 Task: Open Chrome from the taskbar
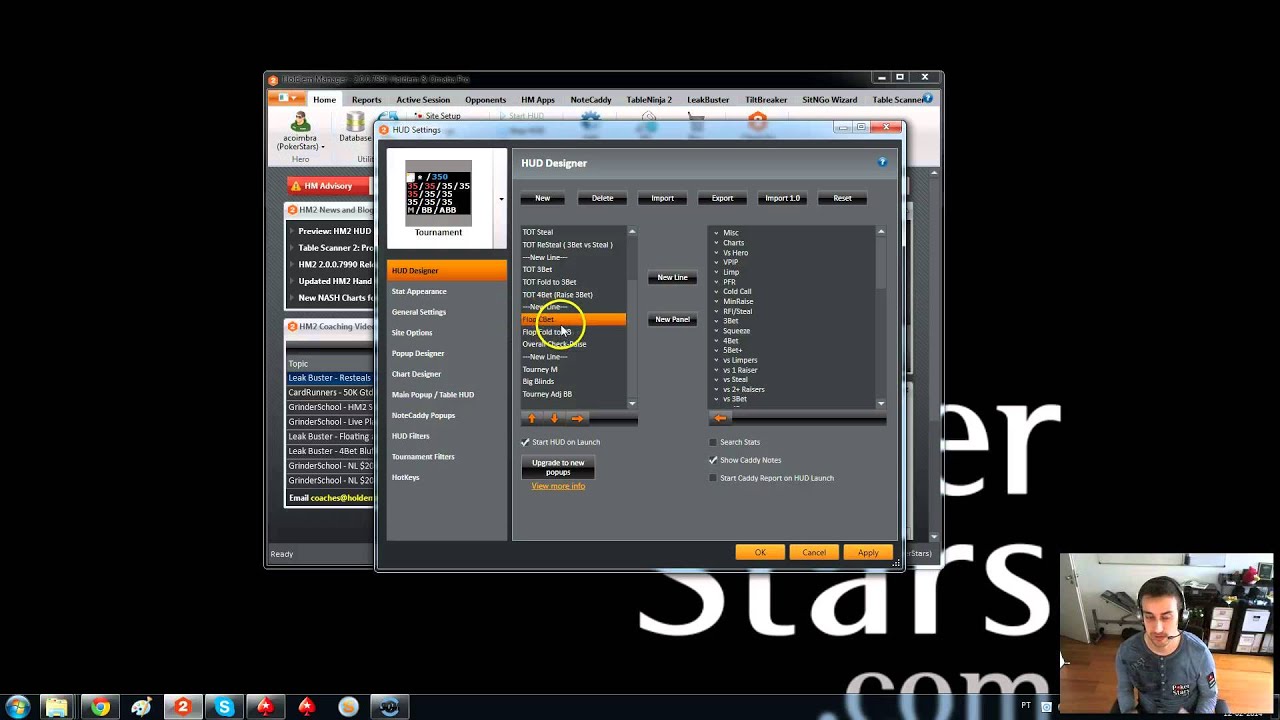tap(99, 707)
